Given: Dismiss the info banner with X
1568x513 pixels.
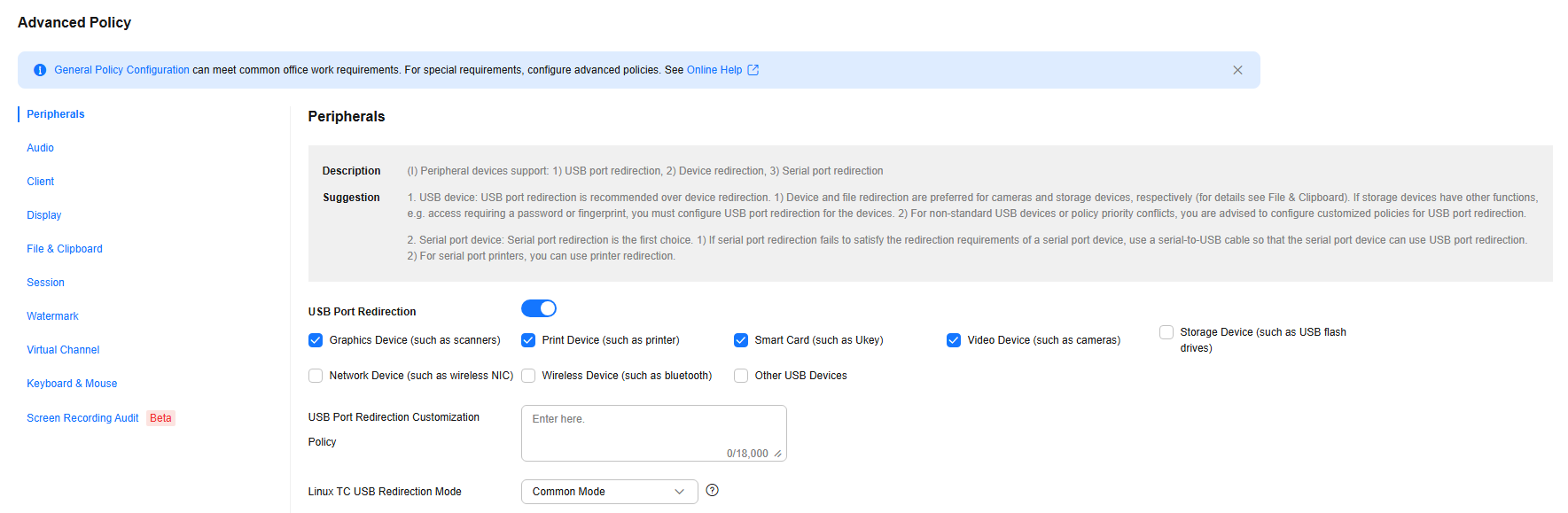Looking at the screenshot, I should click(x=1237, y=70).
